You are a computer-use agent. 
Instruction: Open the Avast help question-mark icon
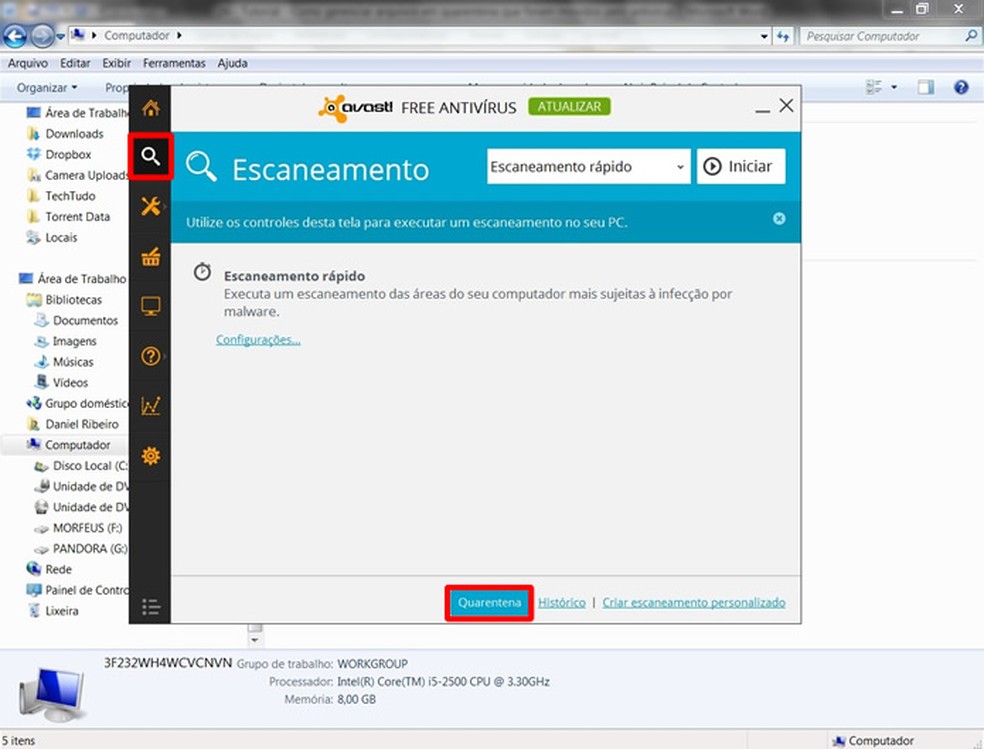coord(151,356)
